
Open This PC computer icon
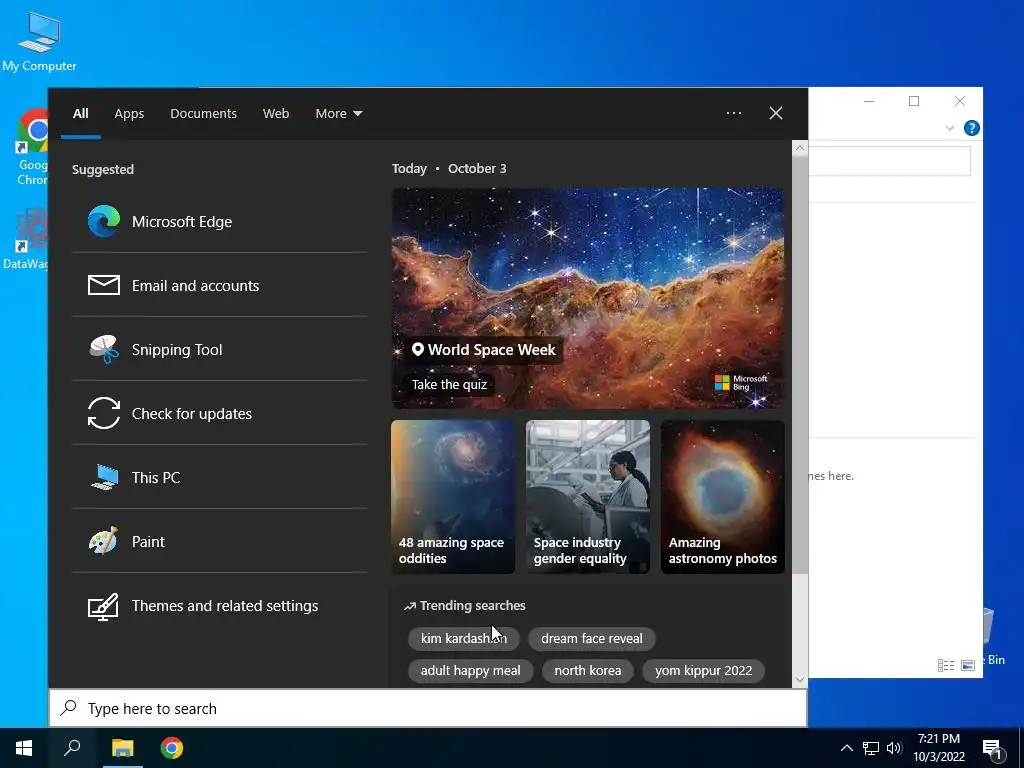[104, 477]
